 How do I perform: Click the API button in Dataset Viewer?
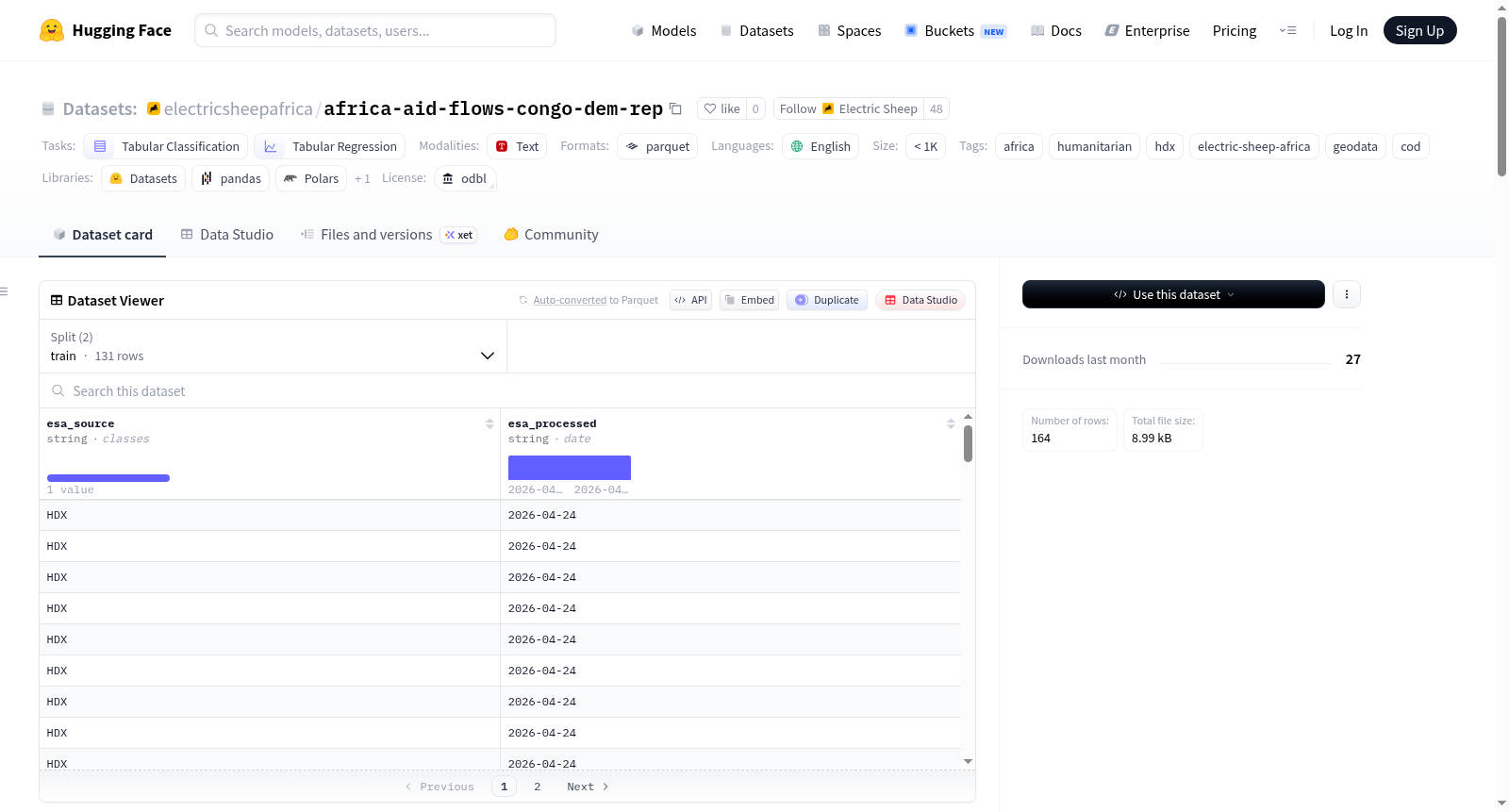coord(690,300)
